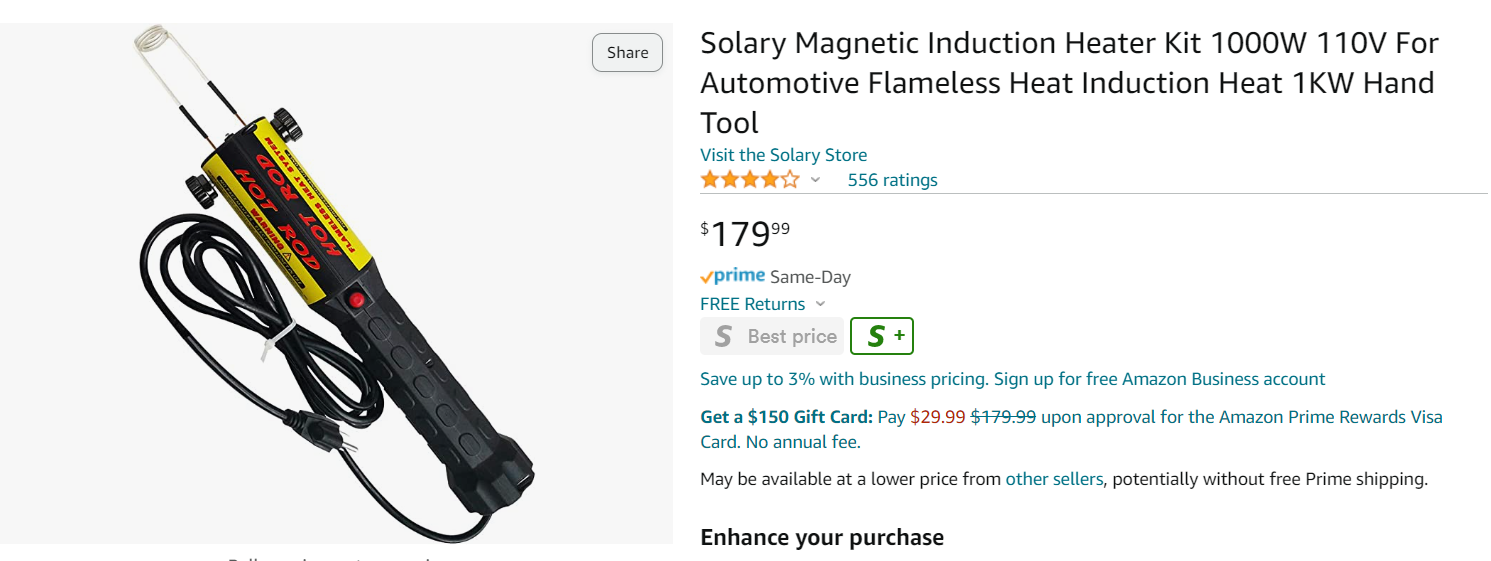Viewport: 1491px width, 561px height.
Task: Click the Share button on product image
Action: (627, 52)
